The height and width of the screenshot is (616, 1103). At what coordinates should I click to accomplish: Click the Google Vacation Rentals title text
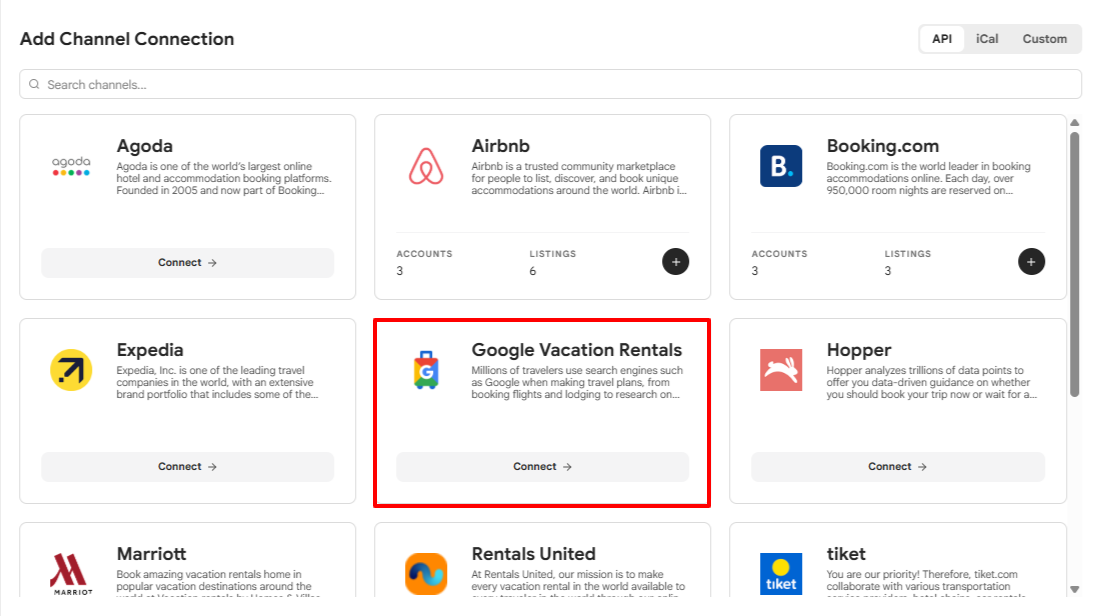click(x=577, y=349)
